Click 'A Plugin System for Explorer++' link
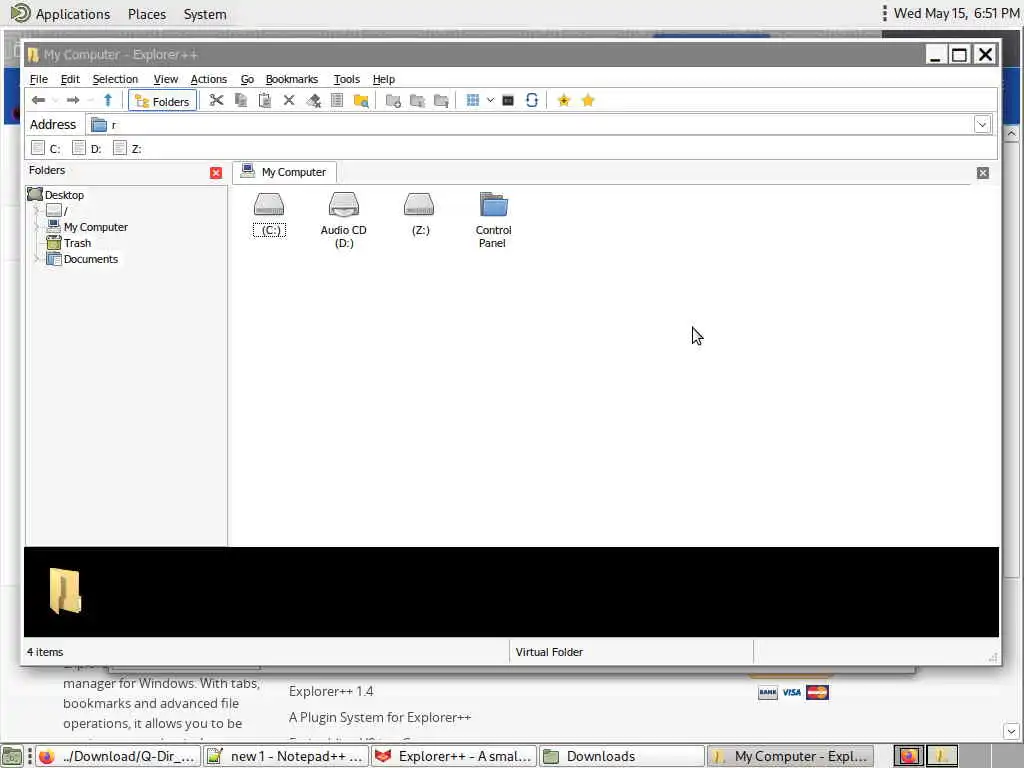1024x768 pixels. click(379, 717)
